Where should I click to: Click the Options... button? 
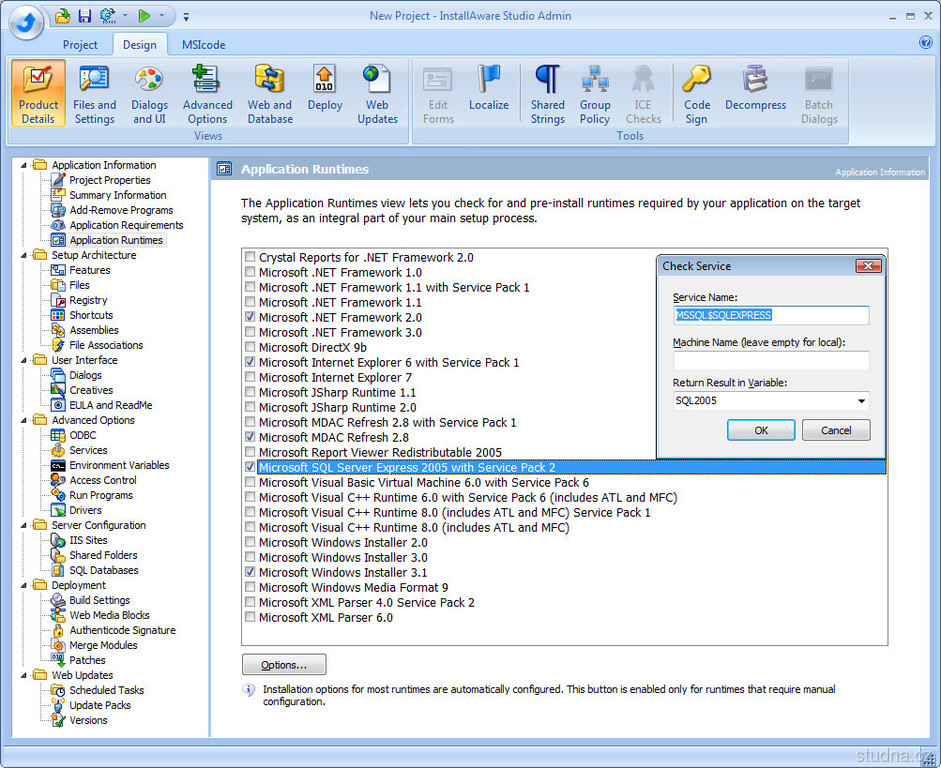[x=284, y=665]
